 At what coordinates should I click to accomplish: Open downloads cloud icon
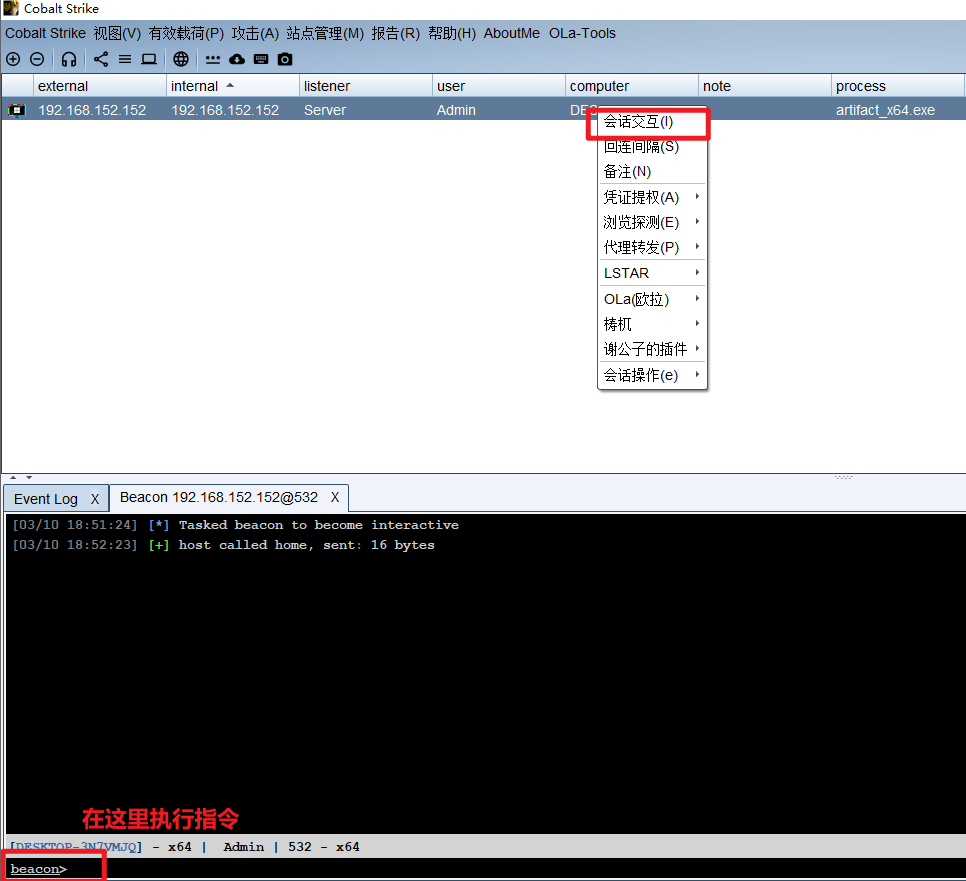click(x=237, y=59)
